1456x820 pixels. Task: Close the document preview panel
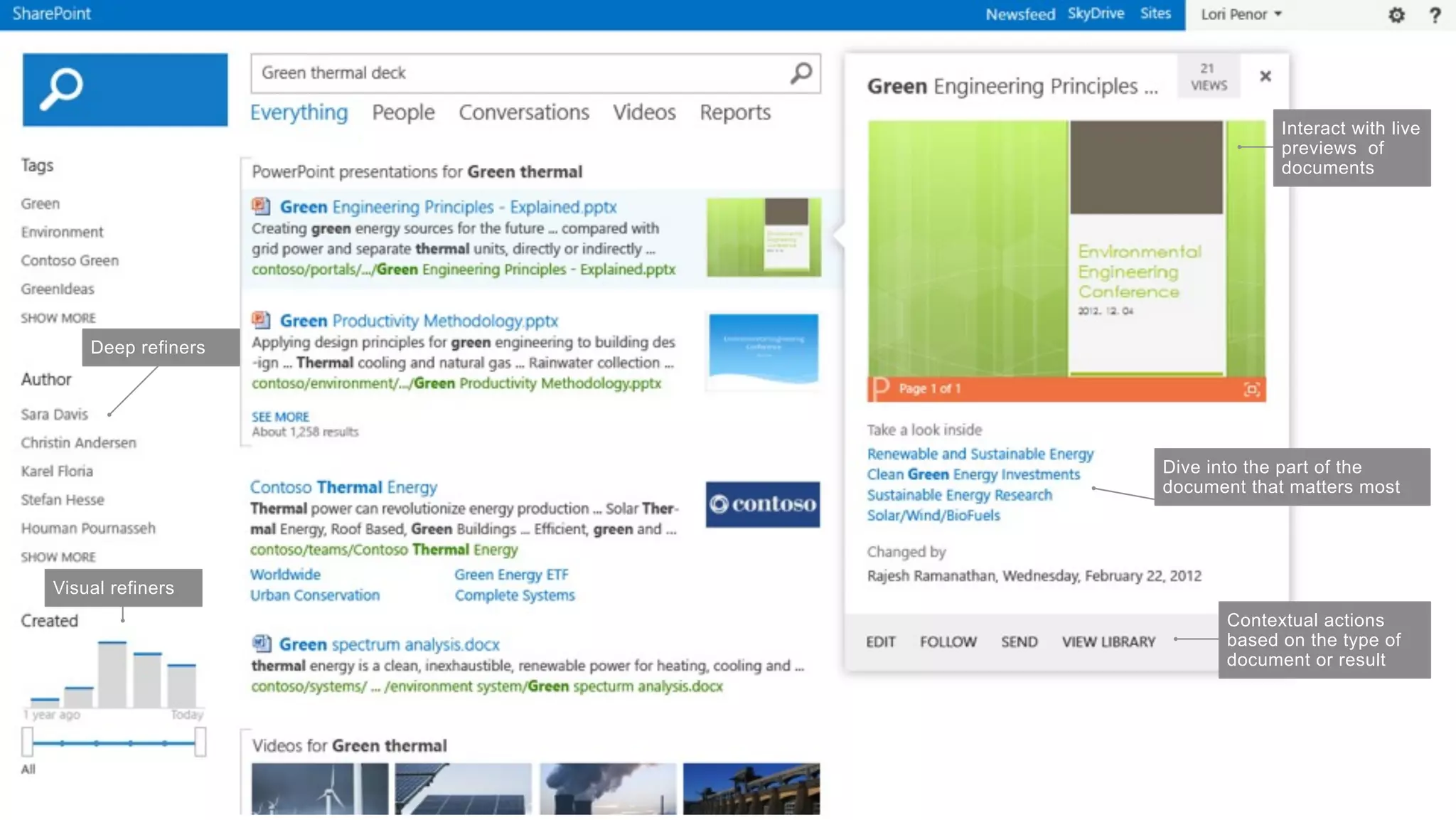[x=1265, y=76]
